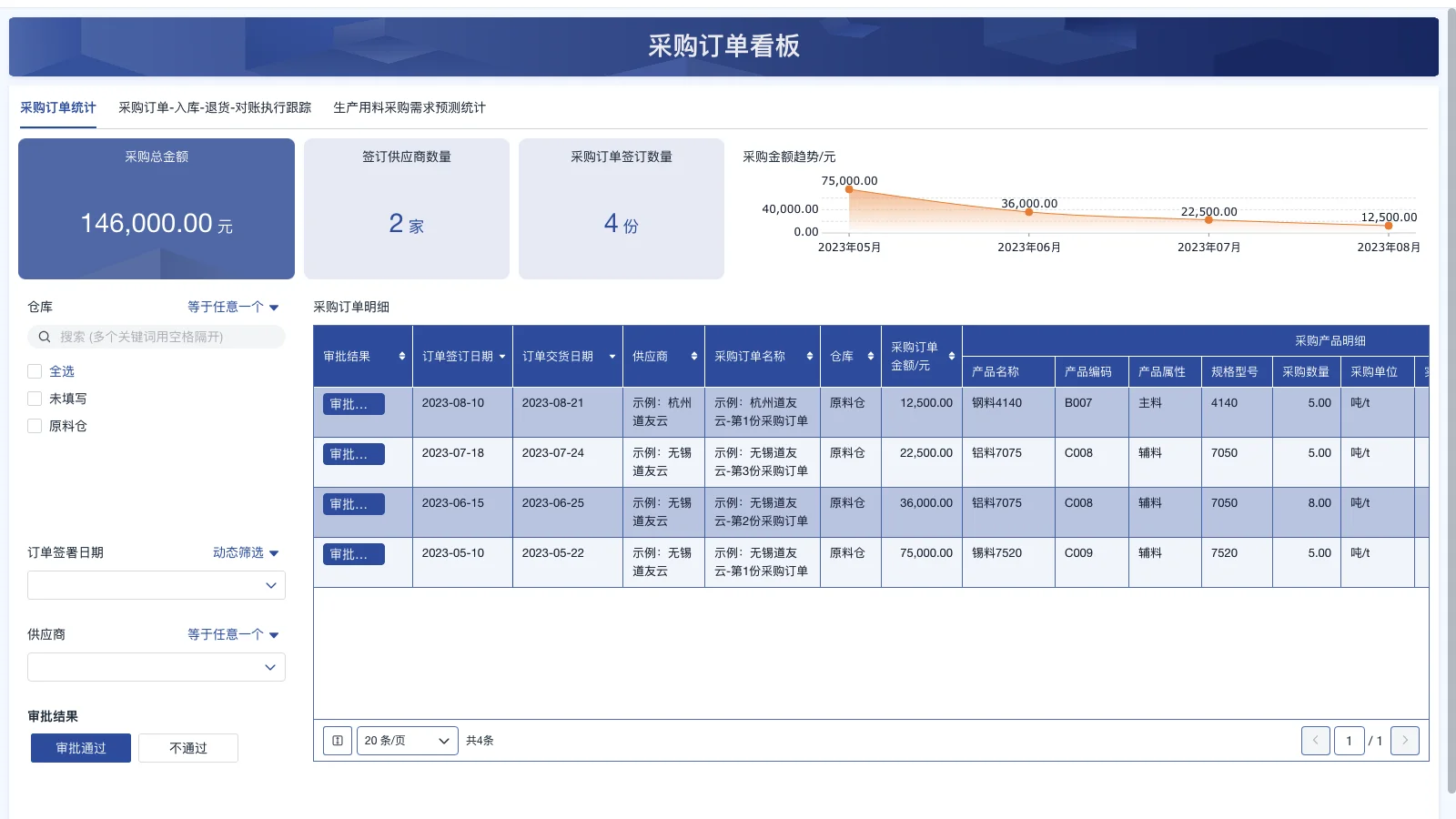Viewport: 1456px width, 819px height.
Task: Check the 未填写 option under 仓库
Action: (x=34, y=398)
